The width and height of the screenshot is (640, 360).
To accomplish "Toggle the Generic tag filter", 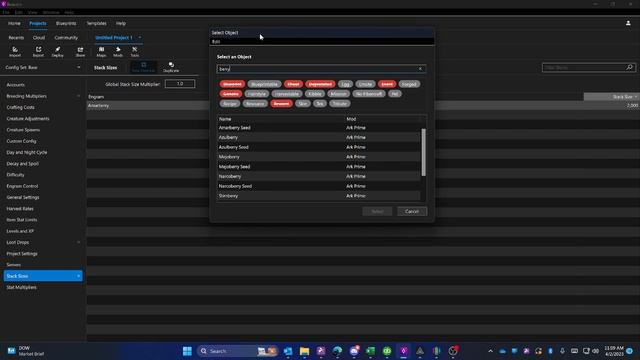I will 231,94.
